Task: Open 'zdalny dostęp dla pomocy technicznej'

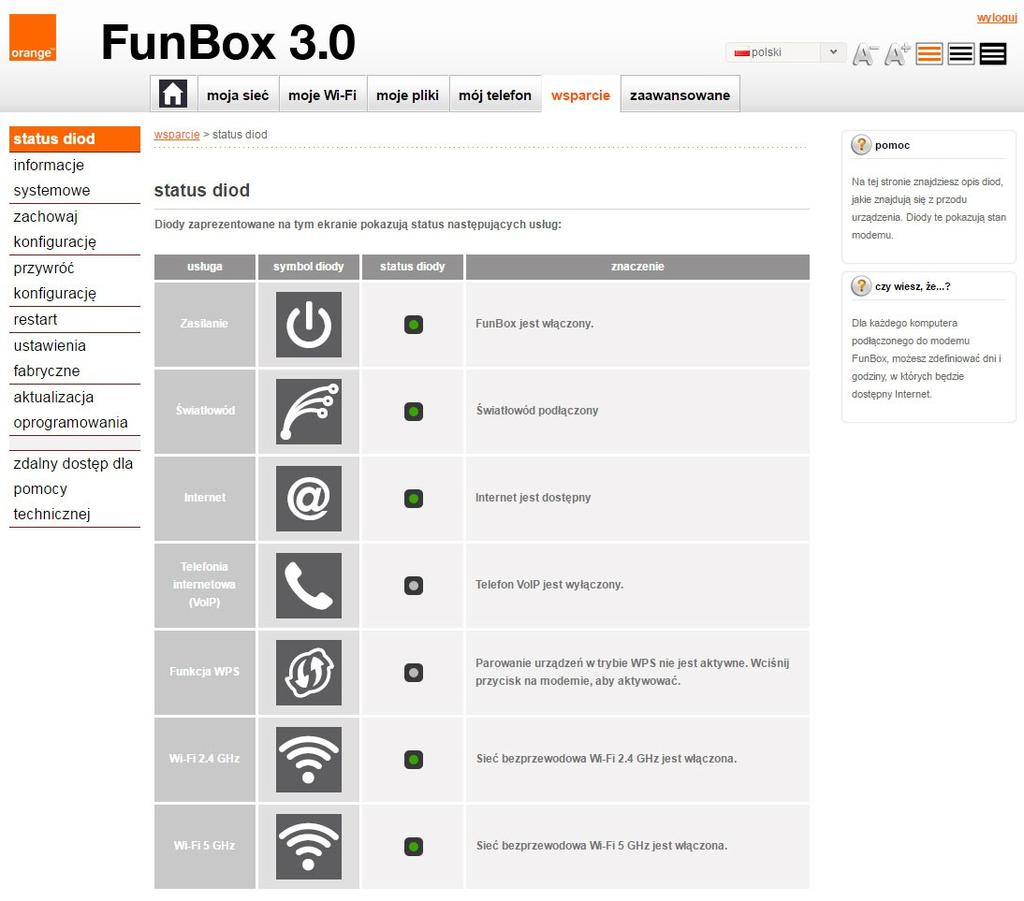Action: click(x=74, y=488)
